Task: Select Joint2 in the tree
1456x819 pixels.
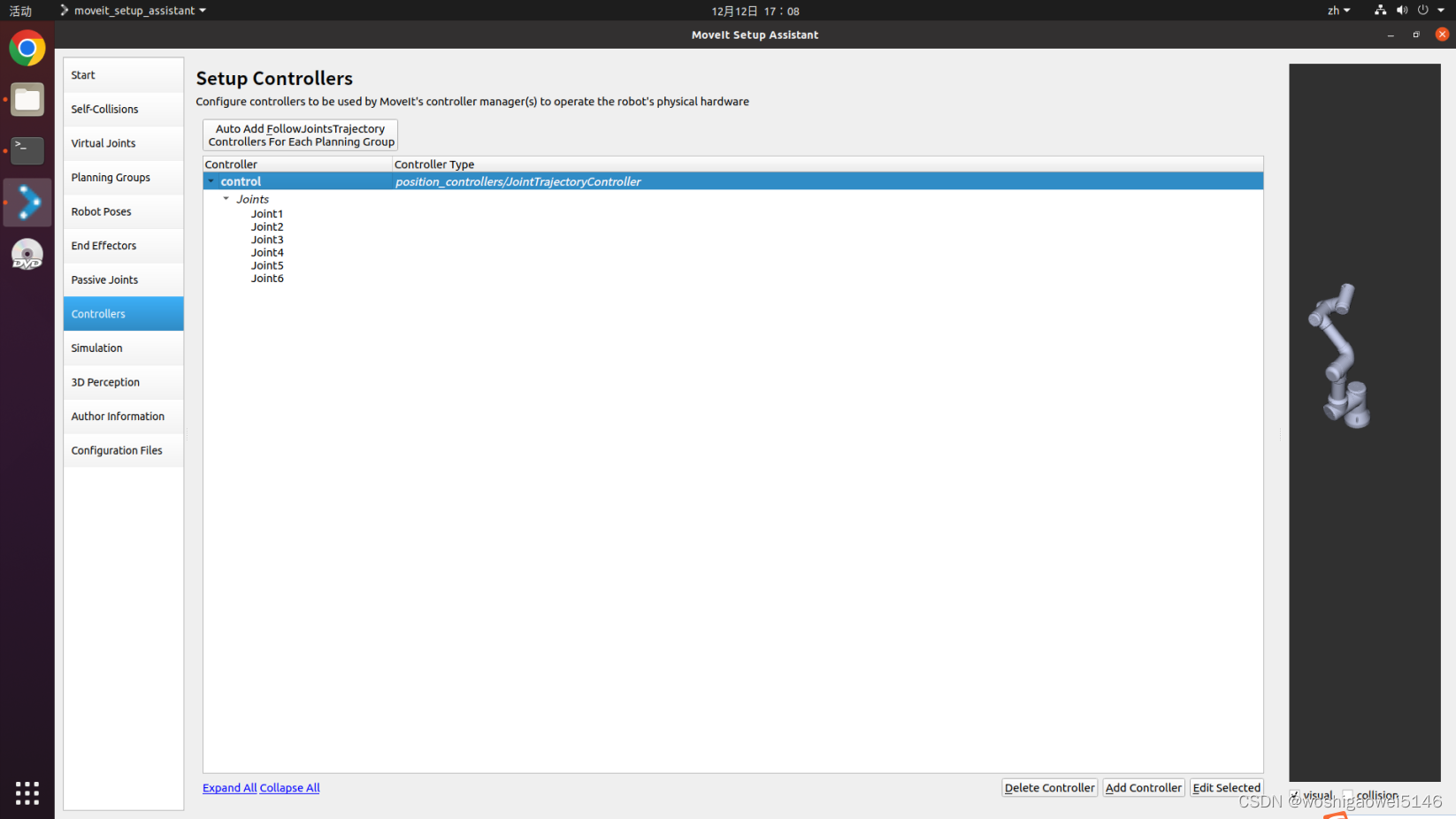Action: pyautogui.click(x=267, y=226)
